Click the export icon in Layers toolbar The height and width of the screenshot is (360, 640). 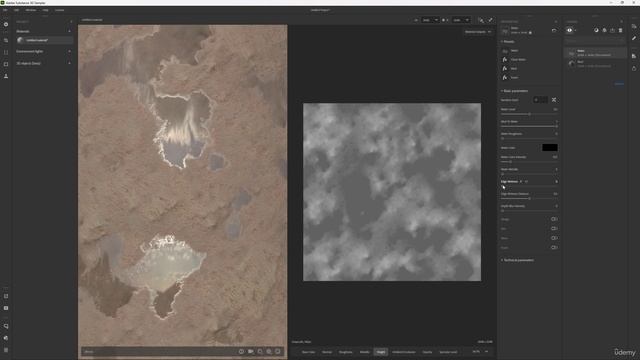612,30
